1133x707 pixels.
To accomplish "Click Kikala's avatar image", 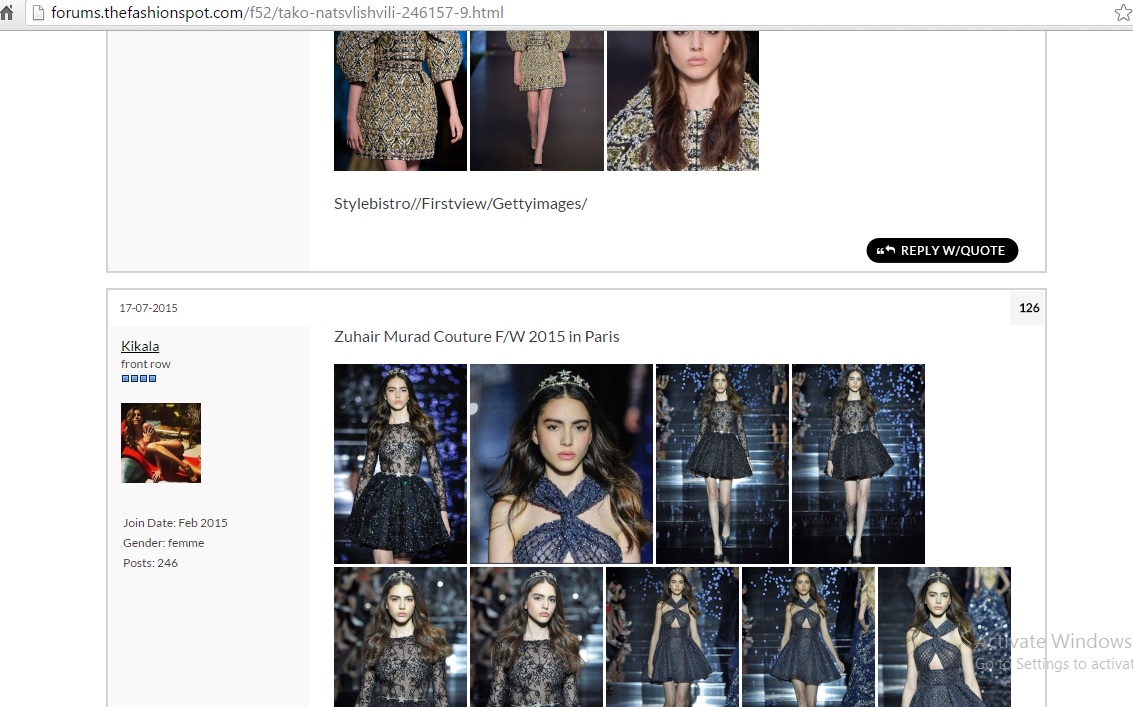I will point(161,443).
